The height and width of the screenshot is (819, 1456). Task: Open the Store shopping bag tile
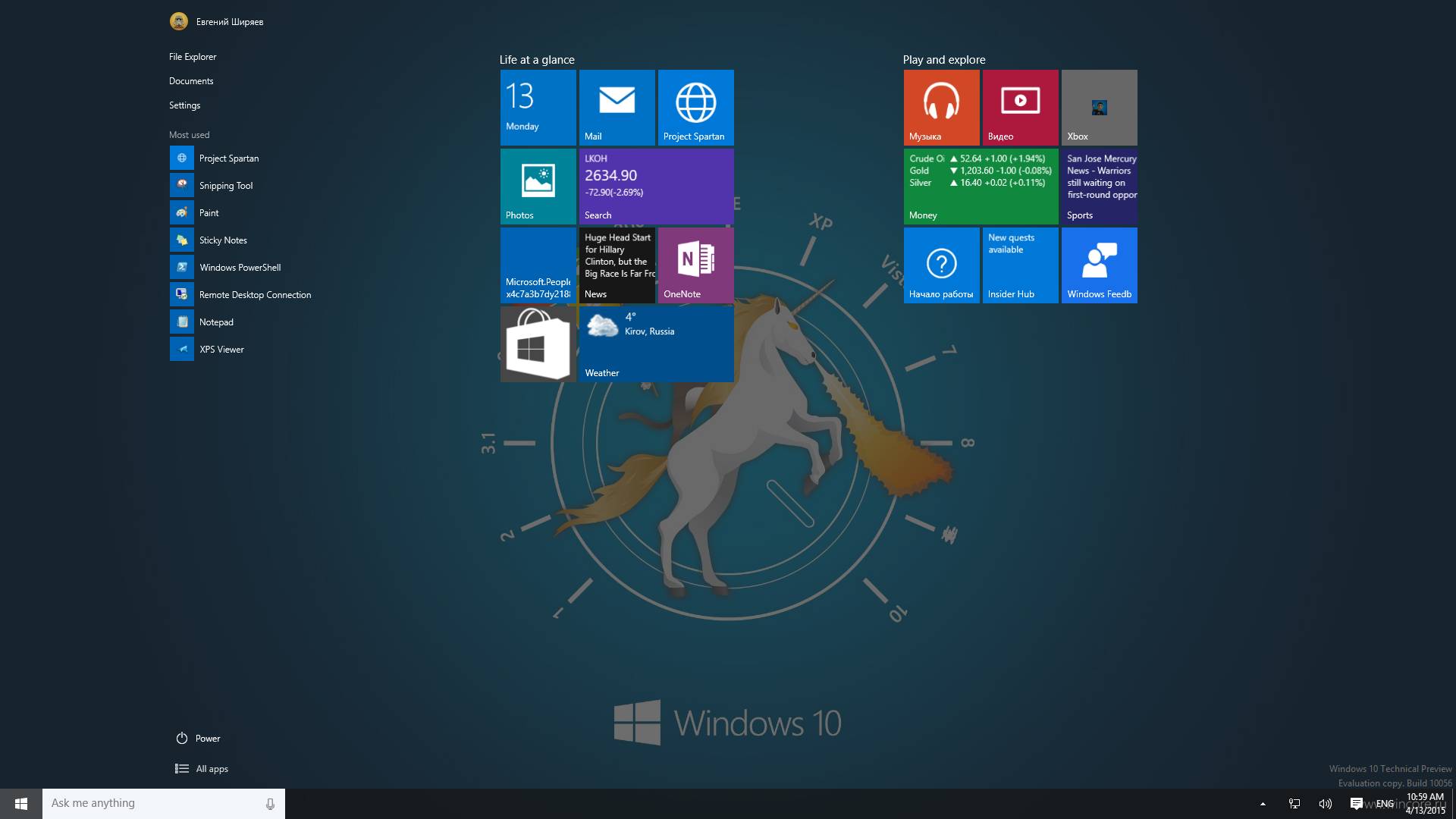(538, 344)
